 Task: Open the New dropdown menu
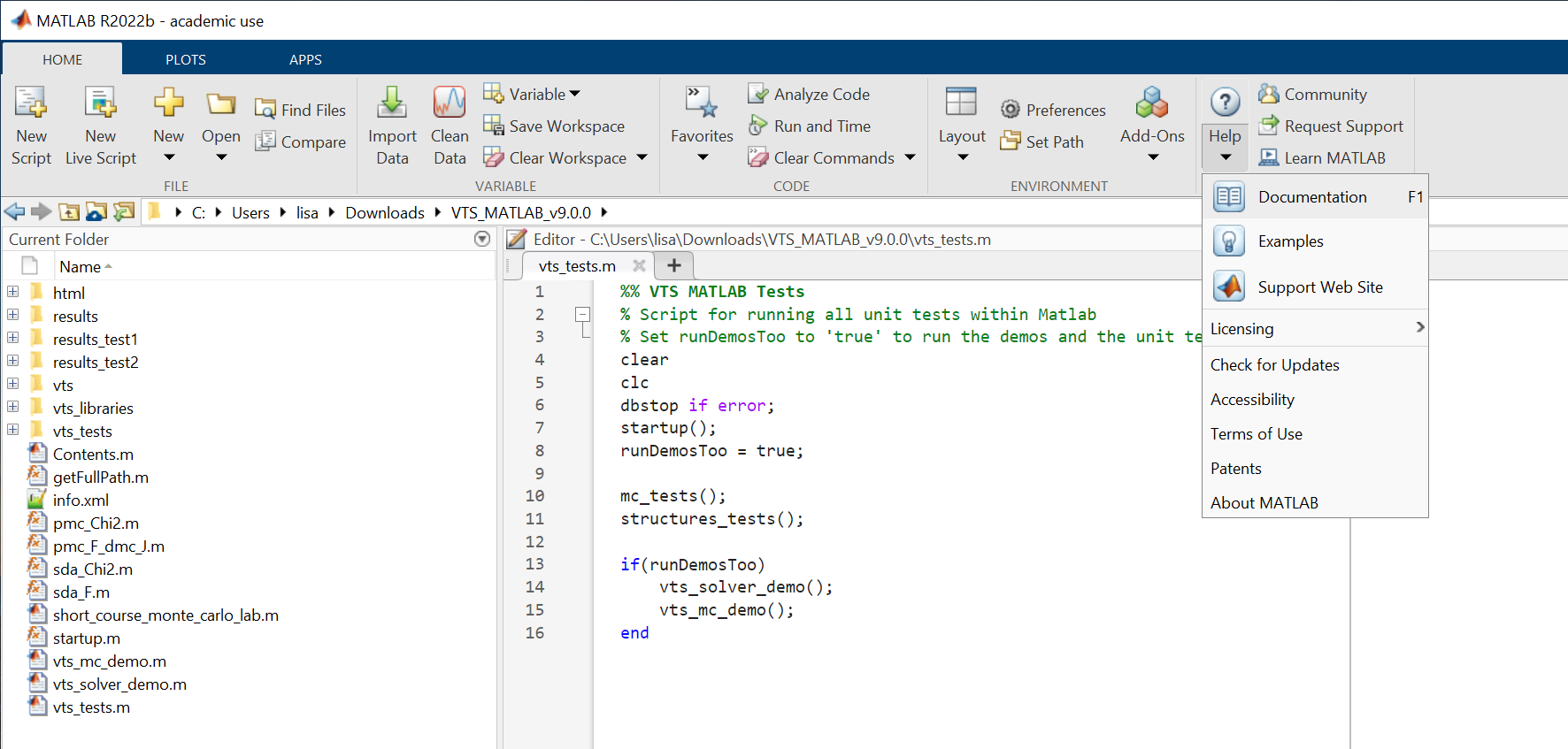click(169, 157)
